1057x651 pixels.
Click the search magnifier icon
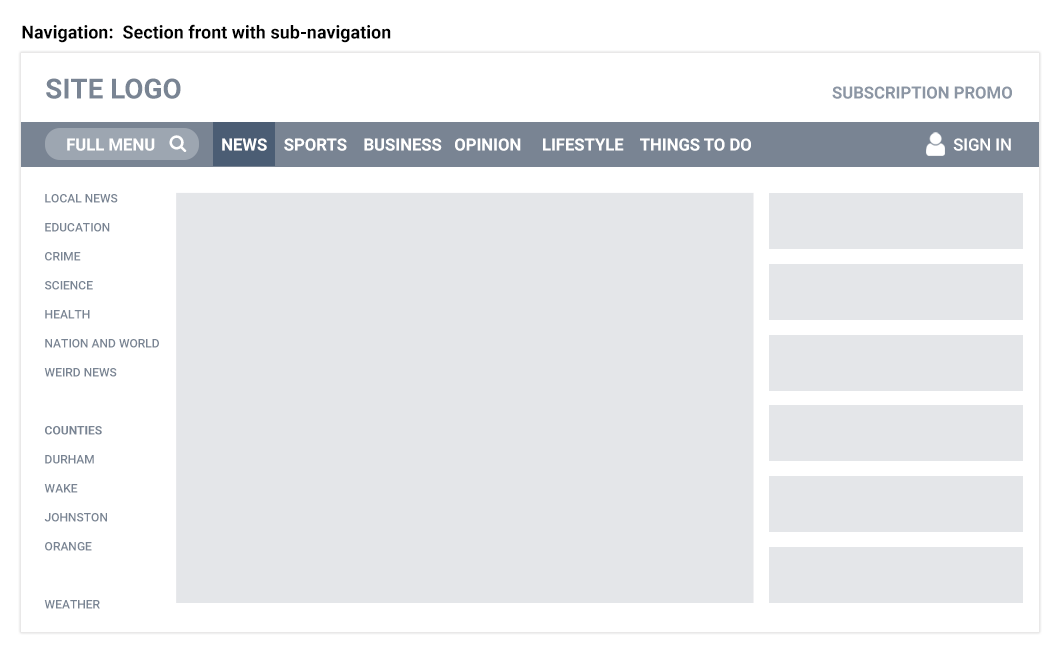[x=178, y=144]
